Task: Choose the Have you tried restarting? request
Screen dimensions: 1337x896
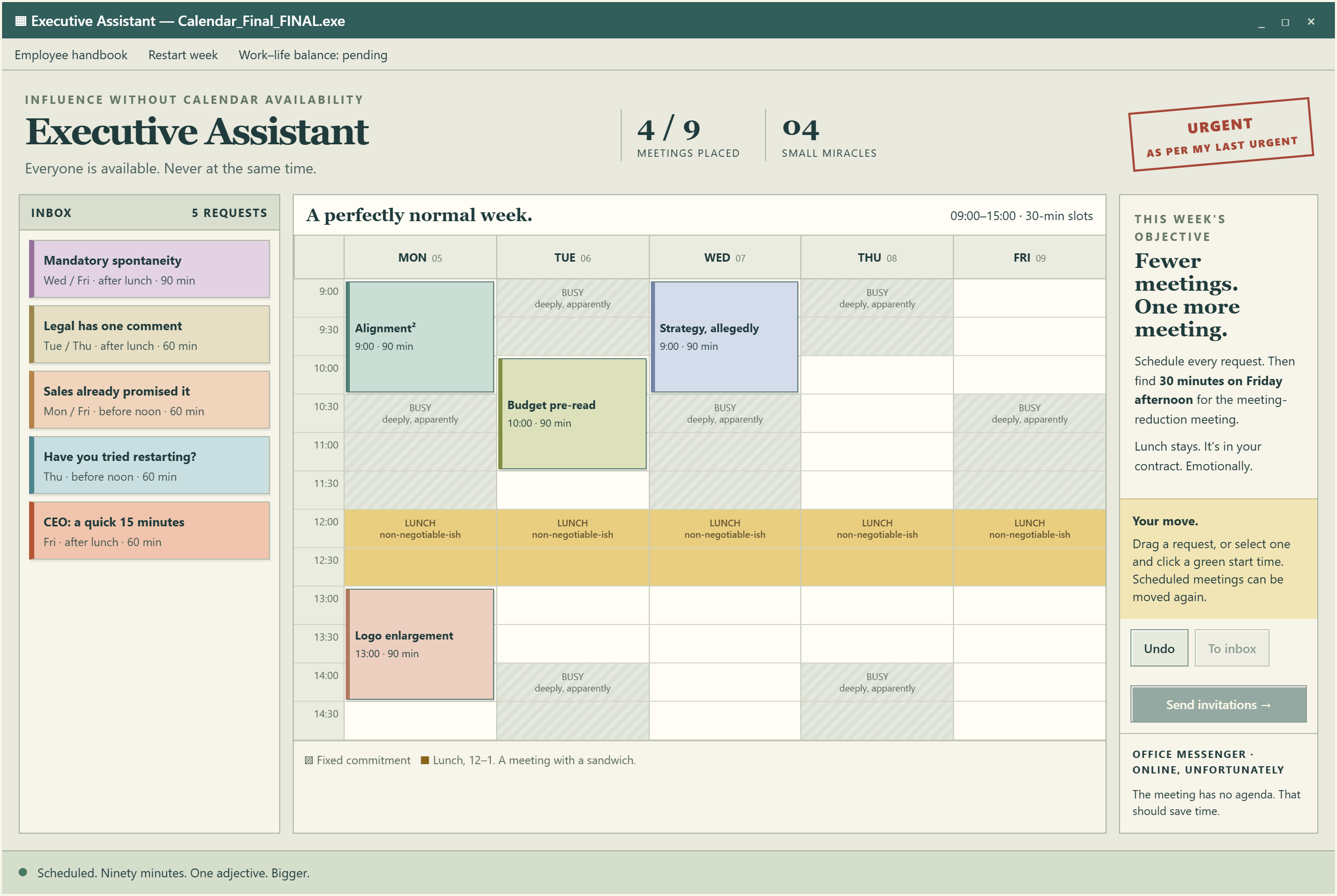Action: (149, 465)
